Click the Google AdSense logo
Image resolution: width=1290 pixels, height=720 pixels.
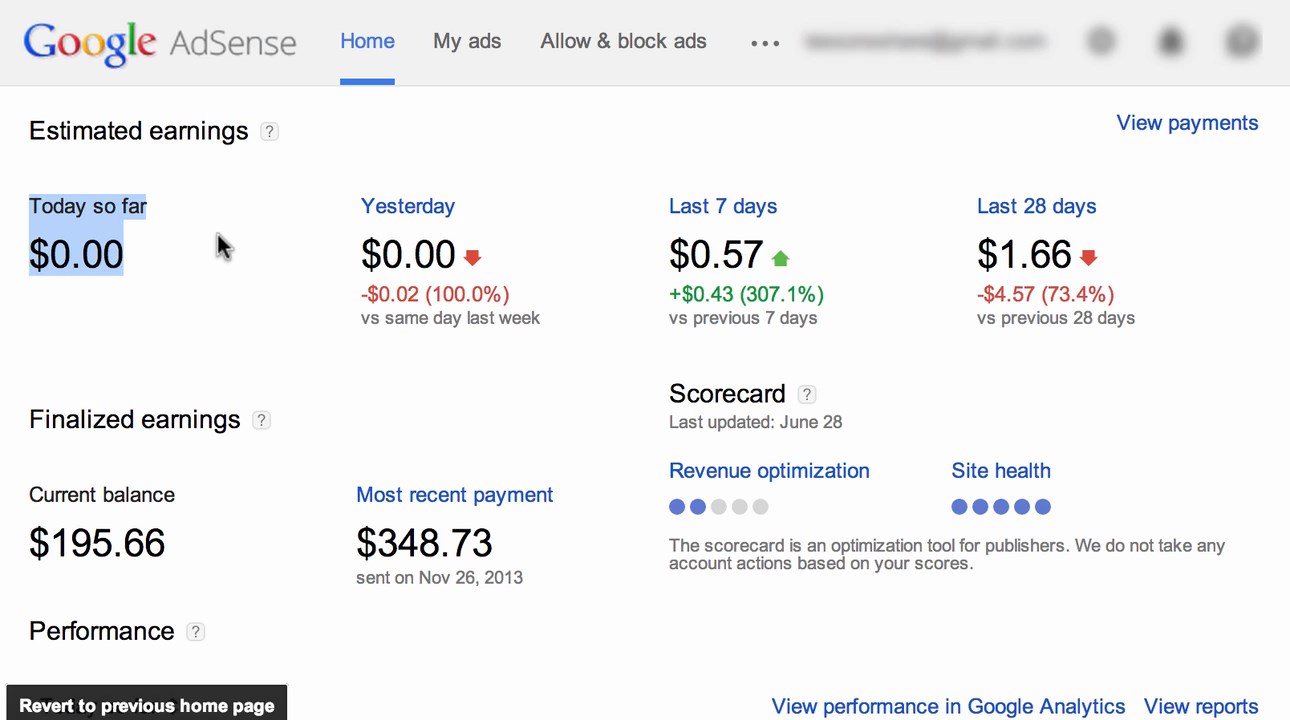click(x=160, y=43)
